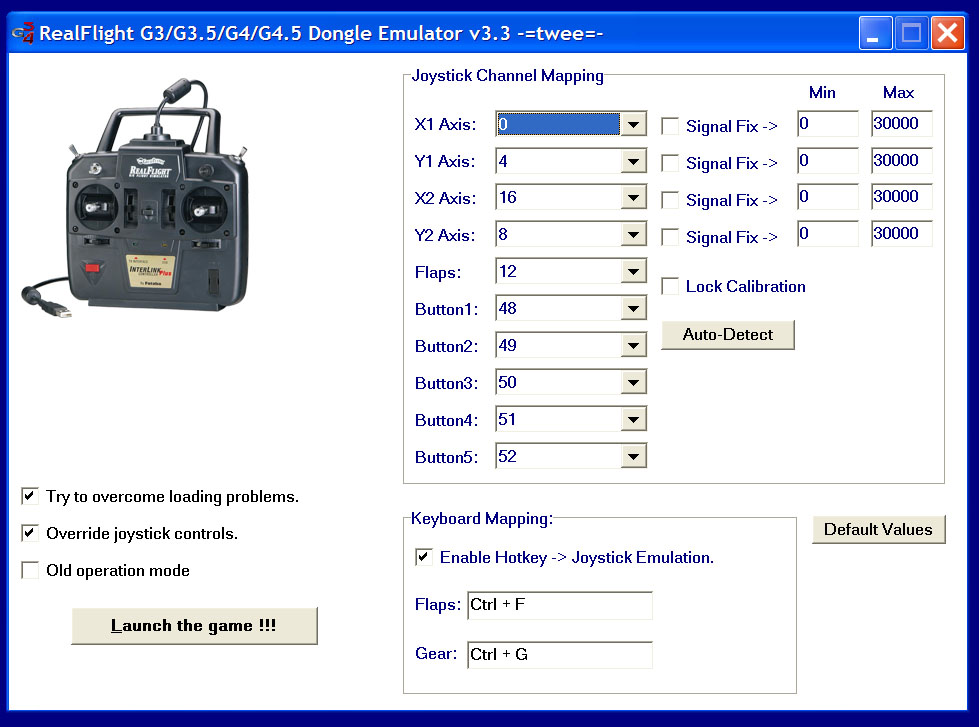
Task: Click the X1 Axis Max field
Action: [x=902, y=124]
